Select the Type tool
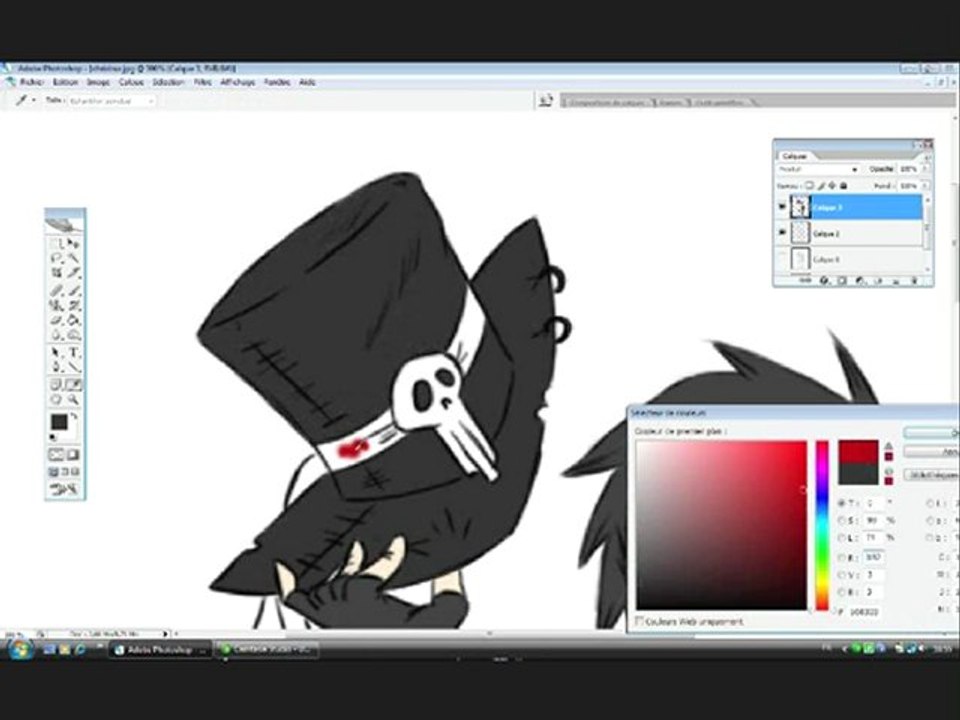960x720 pixels. pos(73,353)
